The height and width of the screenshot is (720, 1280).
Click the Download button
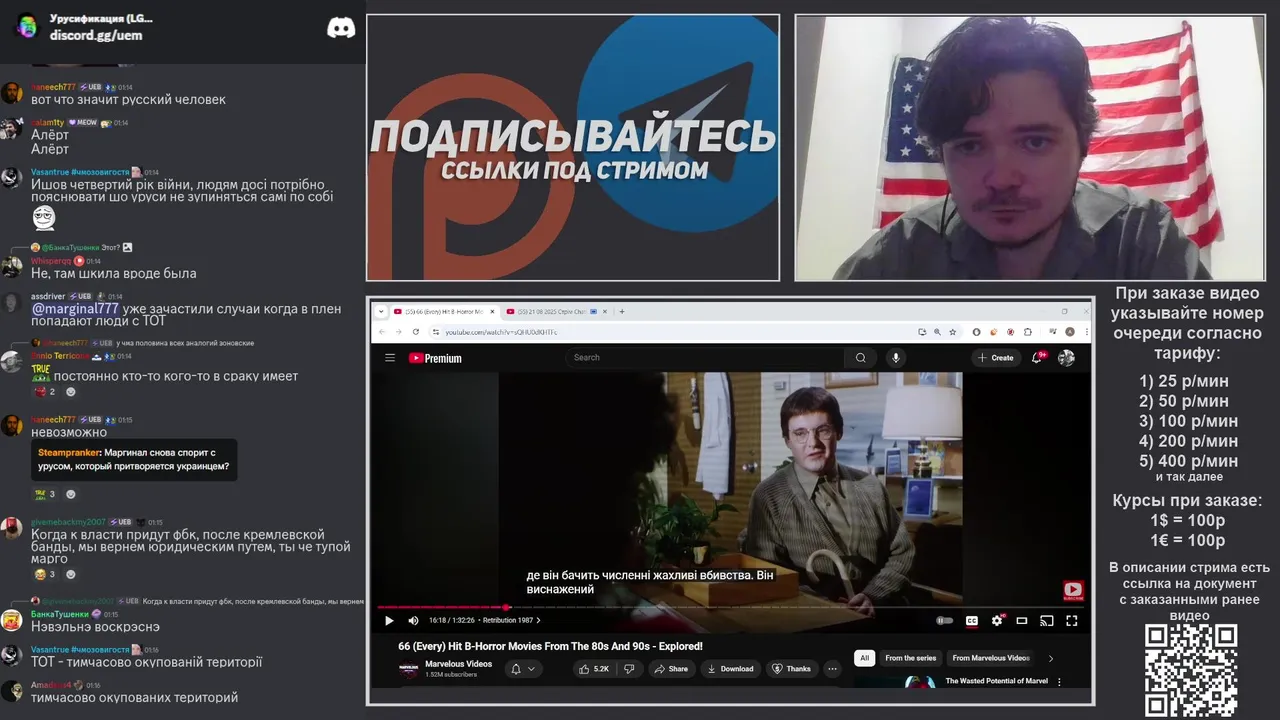[730, 669]
